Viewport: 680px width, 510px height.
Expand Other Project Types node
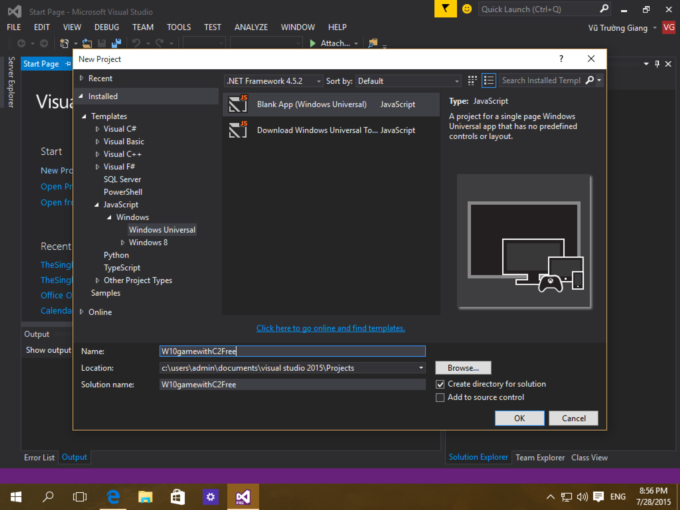click(x=97, y=280)
